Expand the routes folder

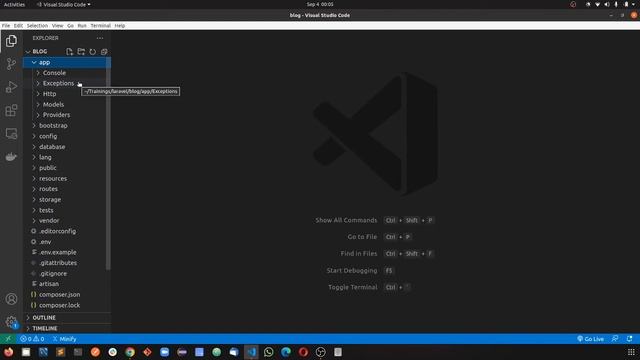pos(66,189)
